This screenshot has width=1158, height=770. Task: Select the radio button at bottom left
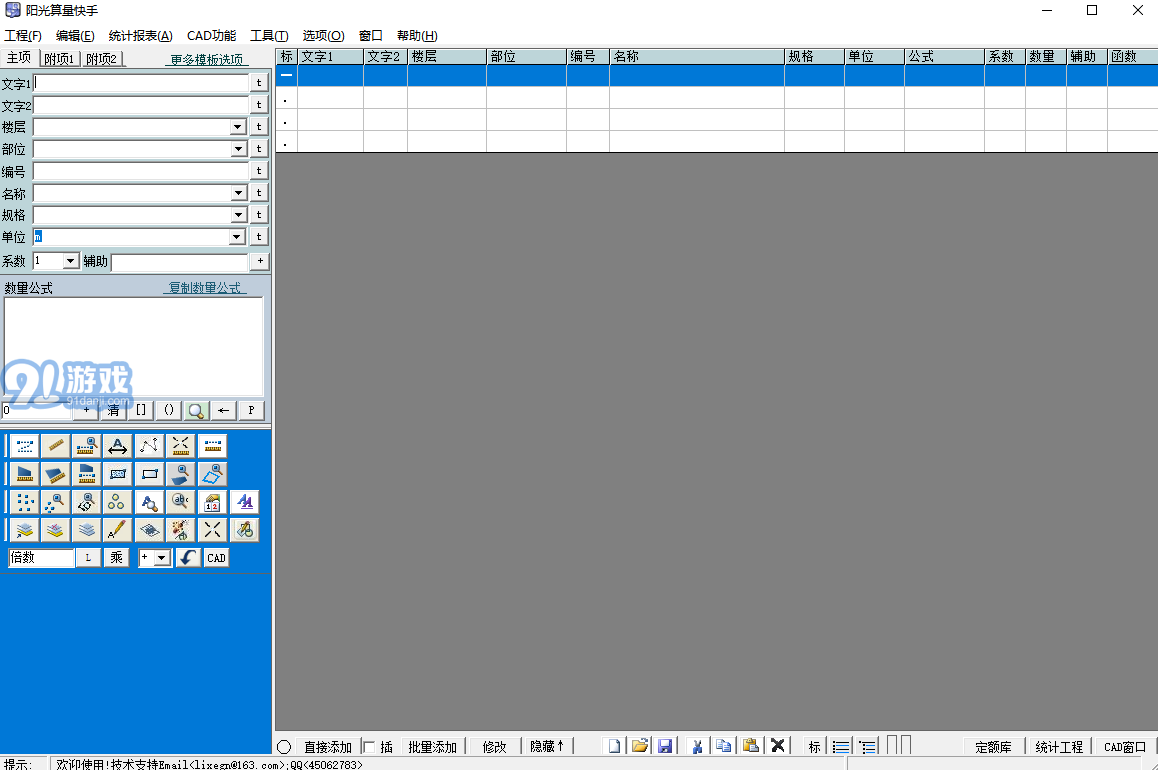pos(285,745)
